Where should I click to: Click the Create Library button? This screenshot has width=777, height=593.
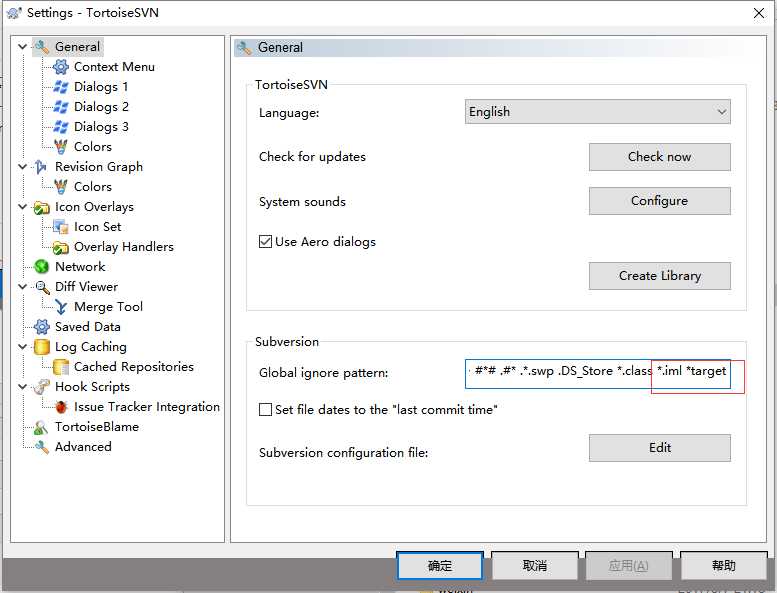point(660,276)
